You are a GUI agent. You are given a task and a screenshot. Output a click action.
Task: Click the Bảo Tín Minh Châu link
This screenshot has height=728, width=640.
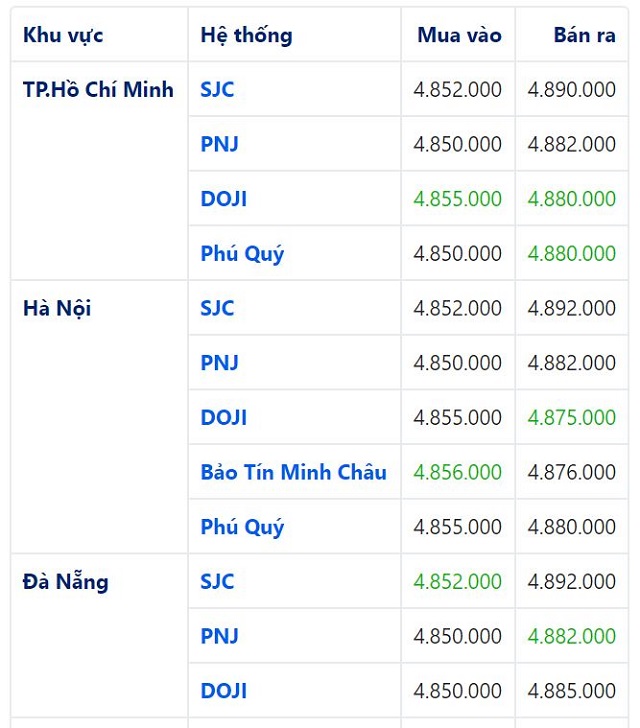click(293, 472)
